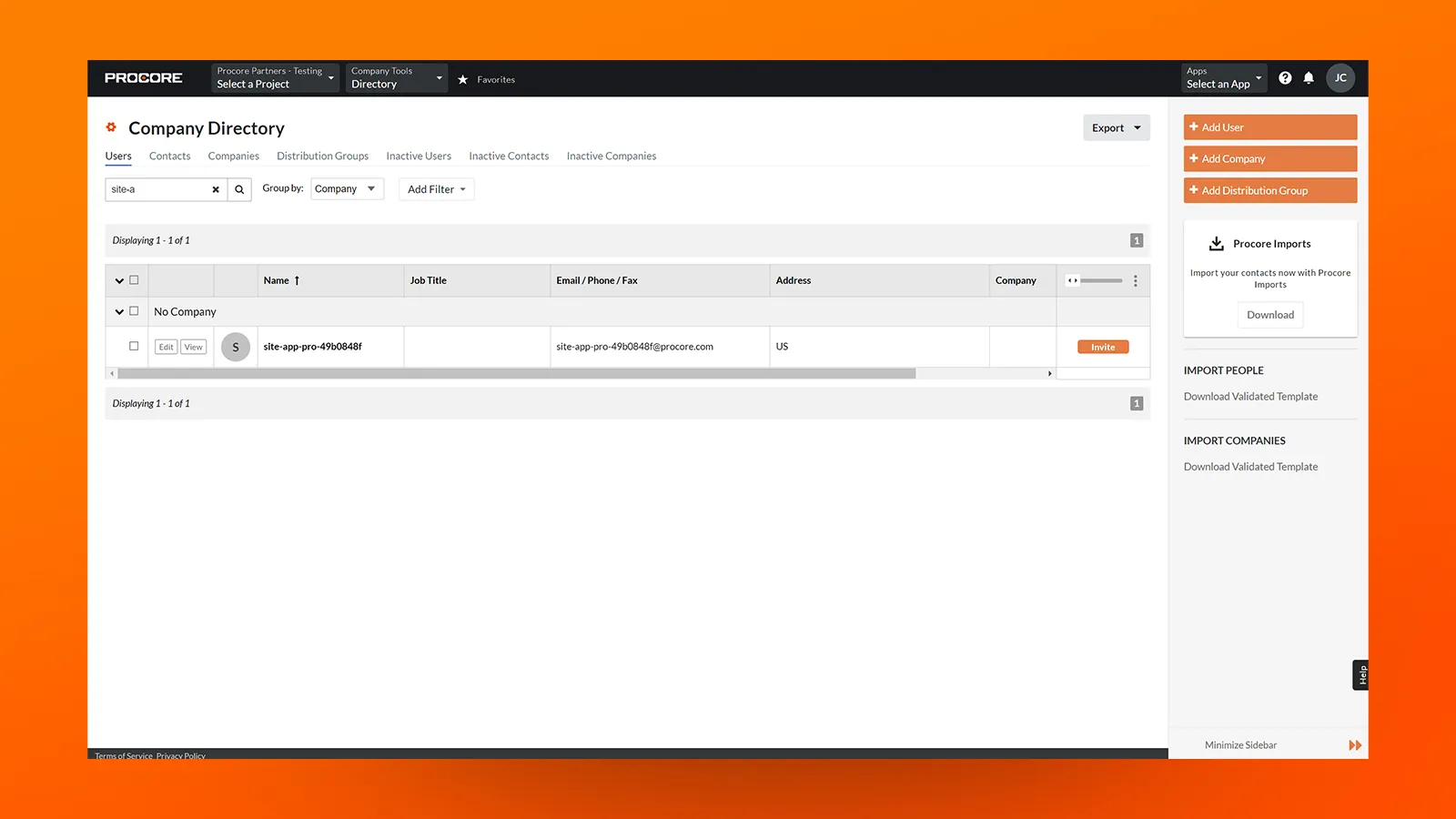Clear the site-a search text

pyautogui.click(x=216, y=190)
